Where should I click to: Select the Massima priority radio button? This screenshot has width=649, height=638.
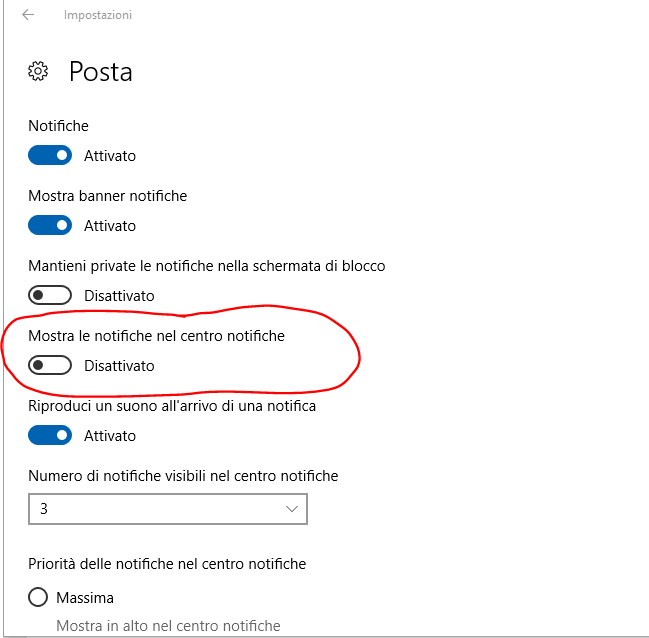pos(39,598)
